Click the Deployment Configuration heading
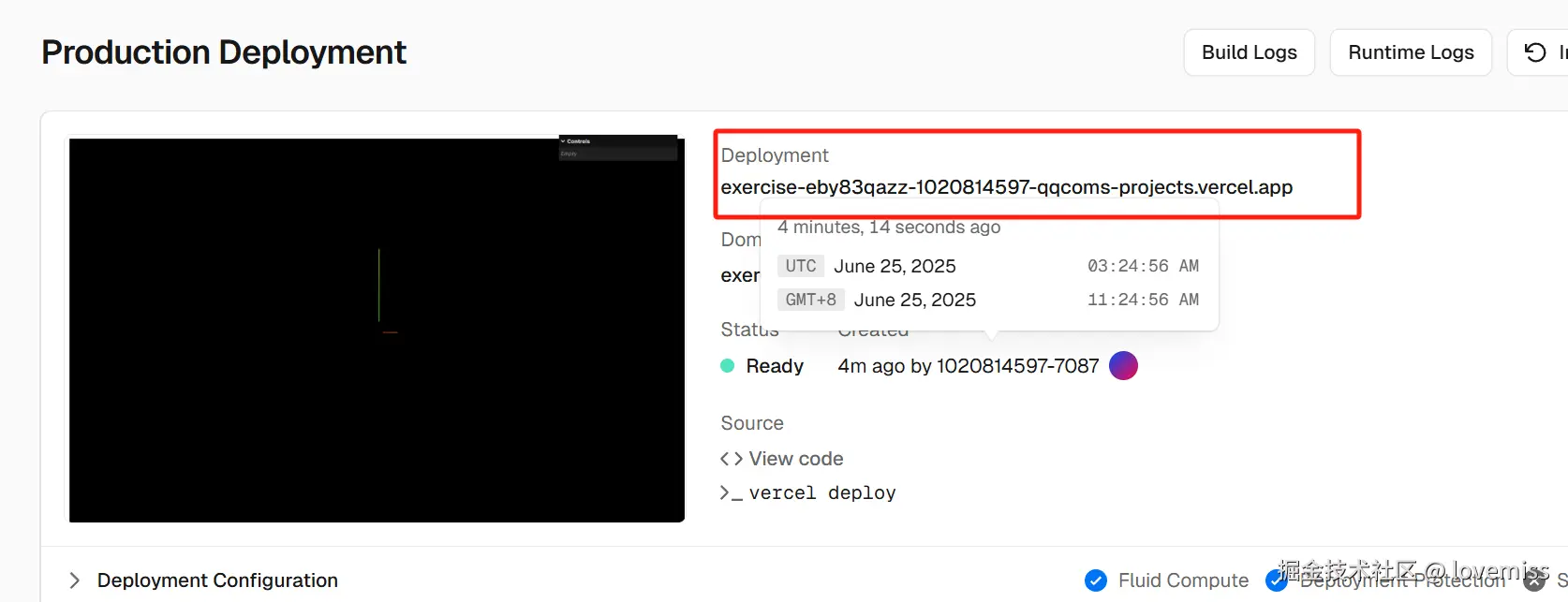The image size is (1568, 602). 217,580
